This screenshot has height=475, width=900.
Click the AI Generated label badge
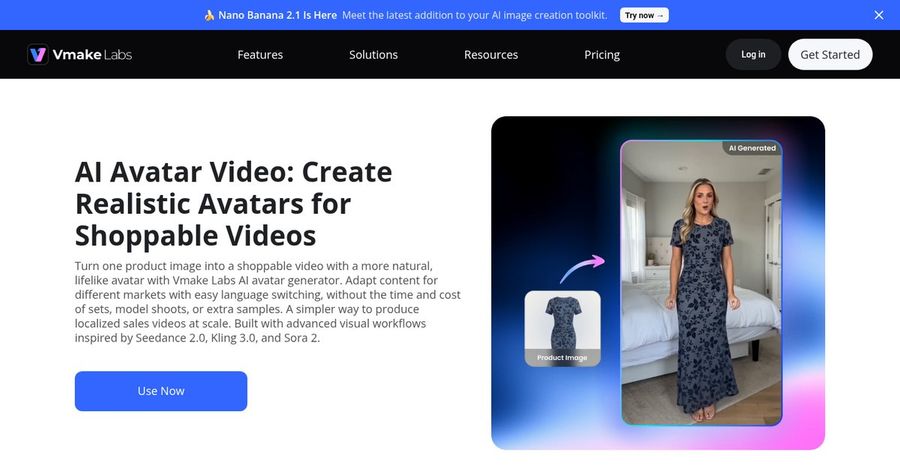click(752, 148)
